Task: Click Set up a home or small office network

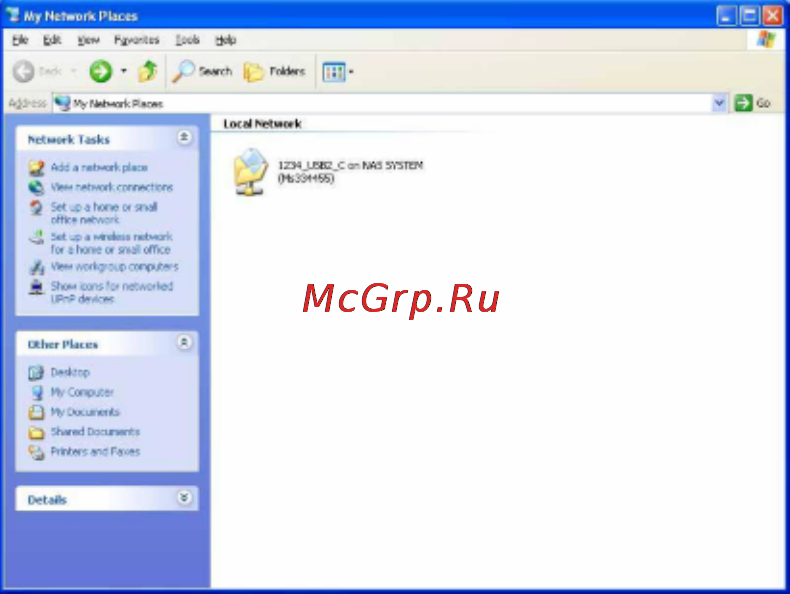Action: point(104,213)
